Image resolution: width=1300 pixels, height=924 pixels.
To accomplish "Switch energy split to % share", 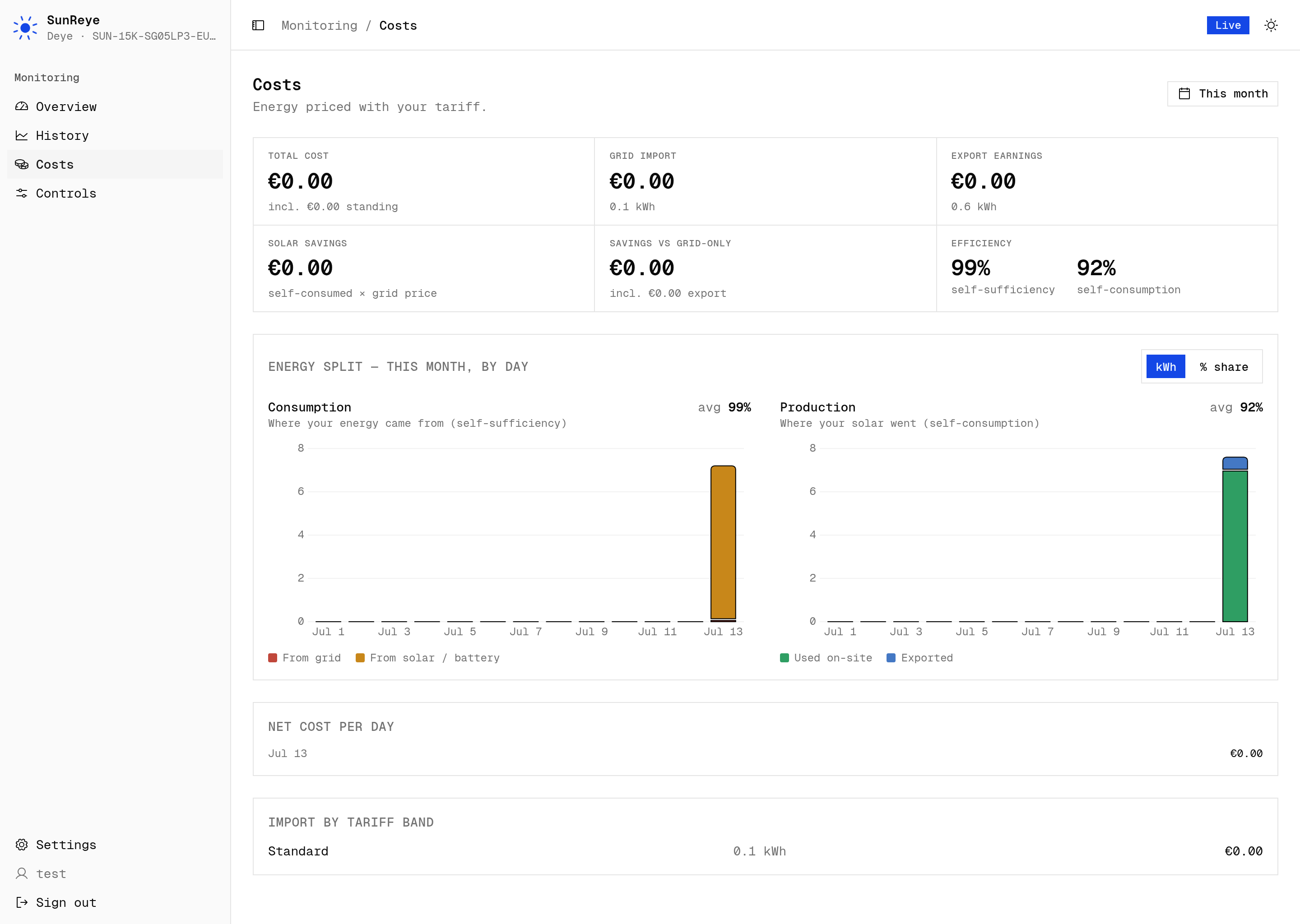I will (x=1224, y=367).
